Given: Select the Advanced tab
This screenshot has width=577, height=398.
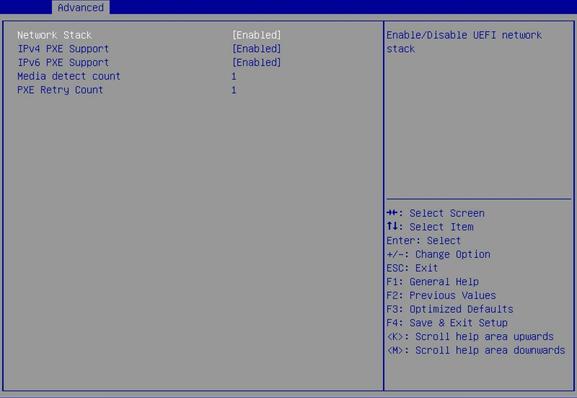Looking at the screenshot, I should pos(81,7).
